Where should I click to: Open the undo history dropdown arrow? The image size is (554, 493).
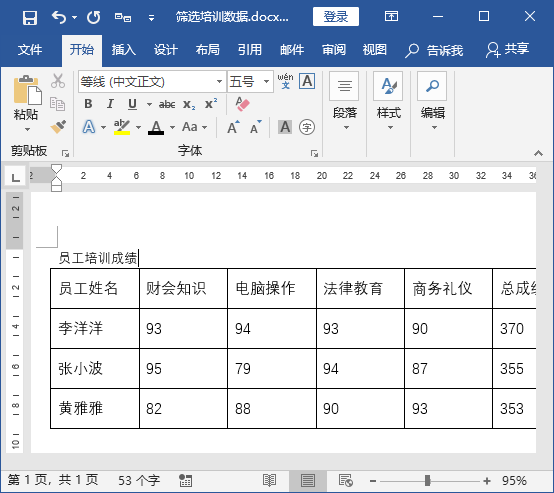click(75, 17)
